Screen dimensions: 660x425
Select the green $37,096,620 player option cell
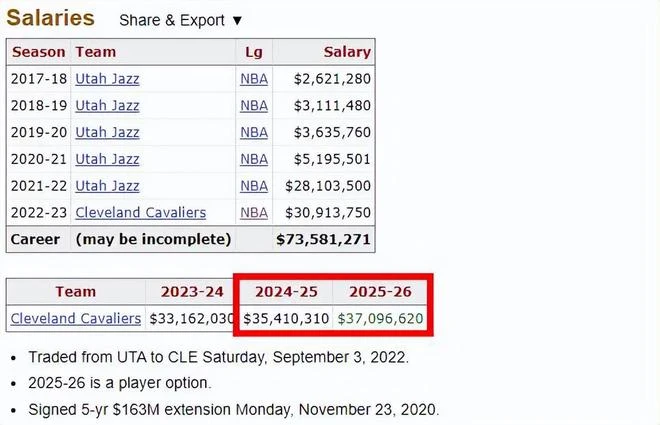point(381,319)
